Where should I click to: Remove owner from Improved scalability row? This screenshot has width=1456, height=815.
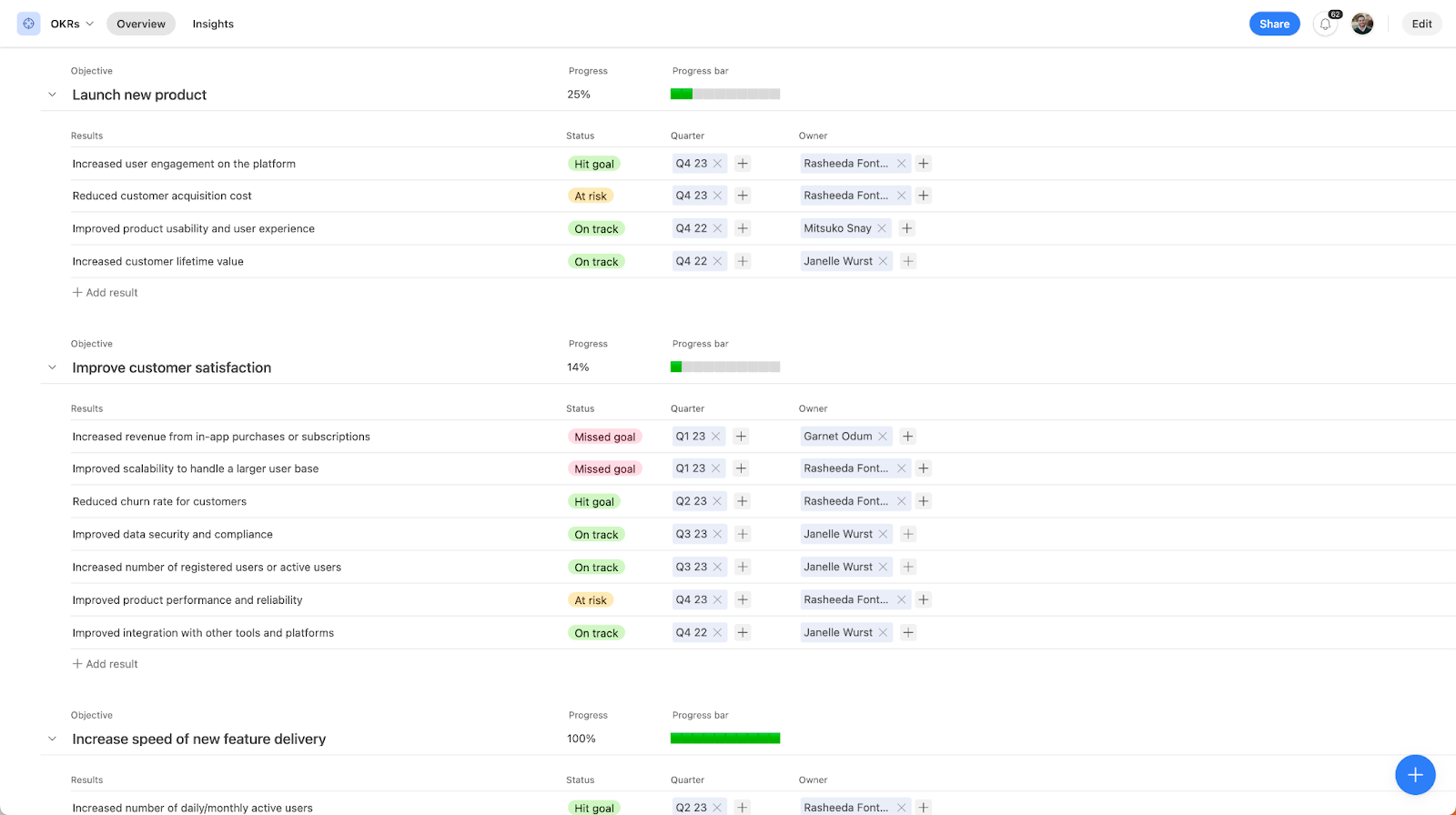(x=902, y=468)
